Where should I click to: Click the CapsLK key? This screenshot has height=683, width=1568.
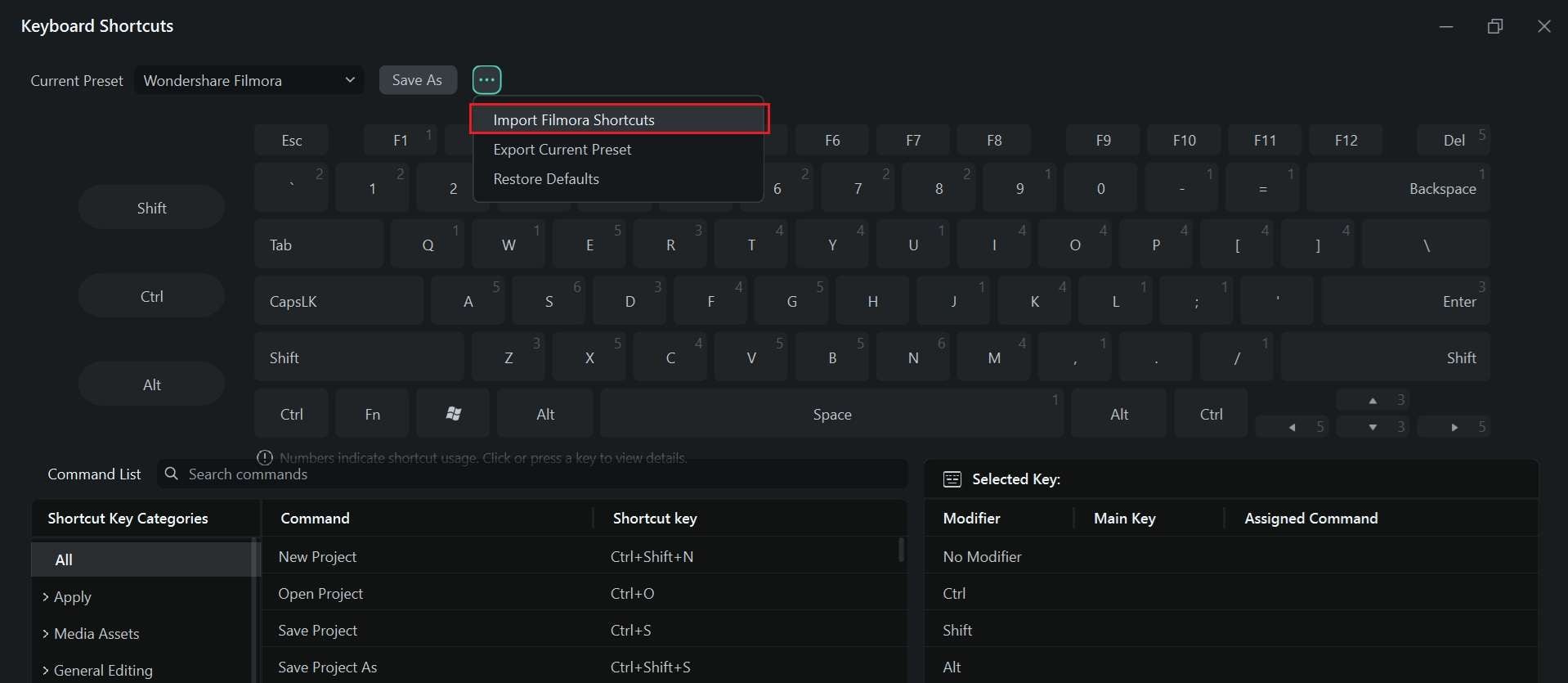pos(338,301)
